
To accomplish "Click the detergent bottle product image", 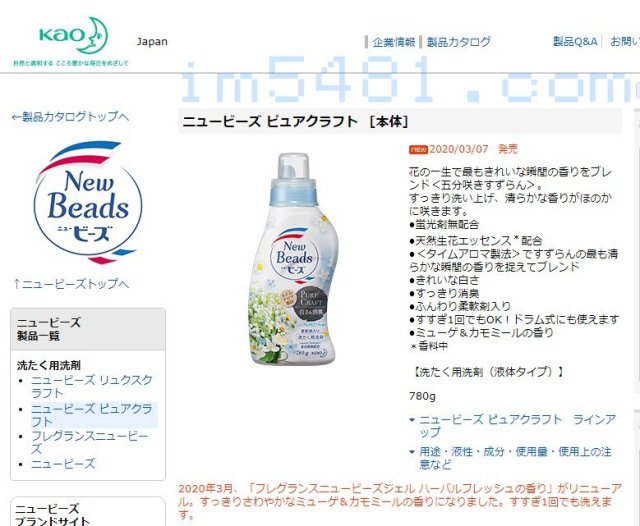I will point(294,259).
